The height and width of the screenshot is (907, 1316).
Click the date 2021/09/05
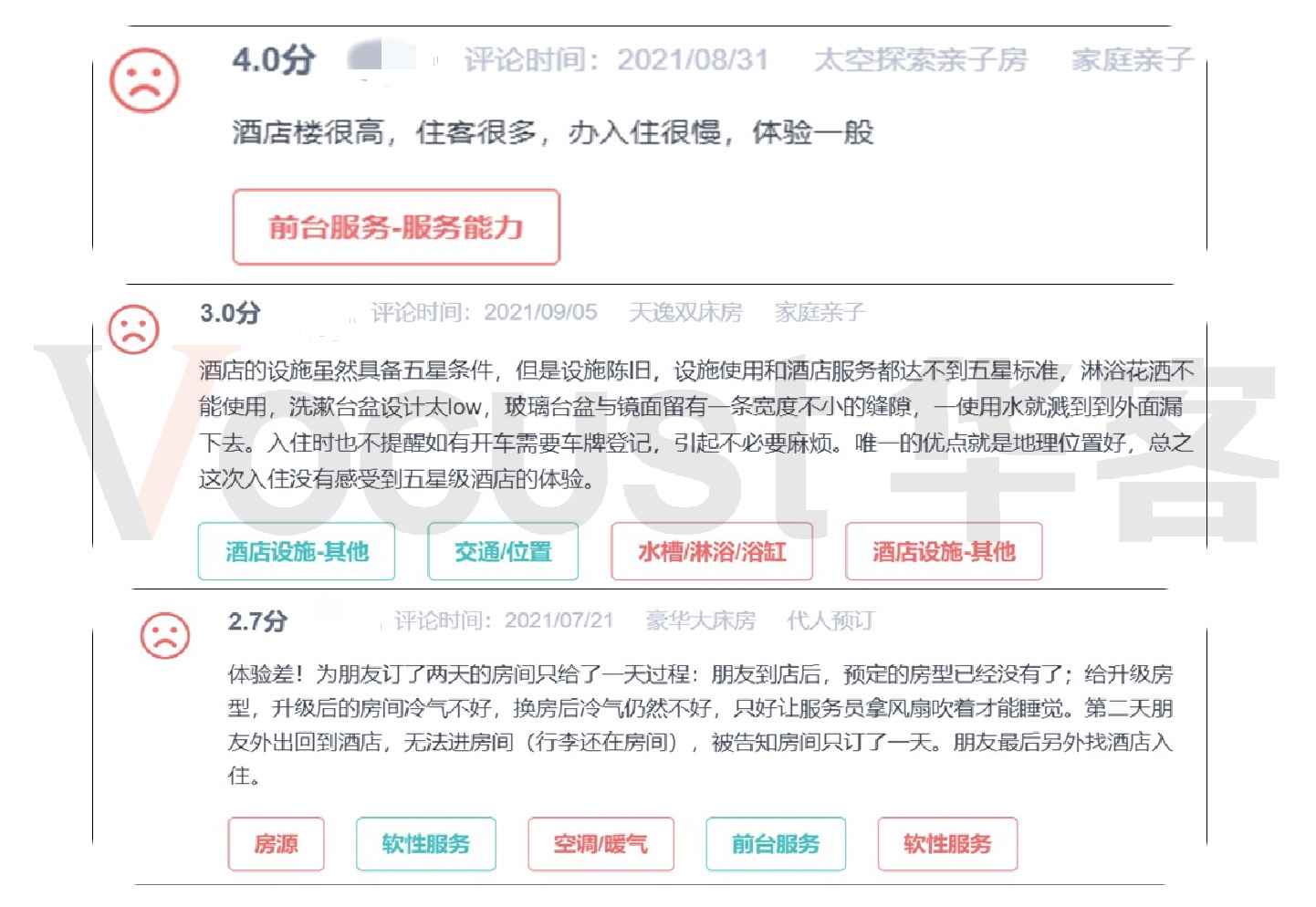tap(540, 312)
